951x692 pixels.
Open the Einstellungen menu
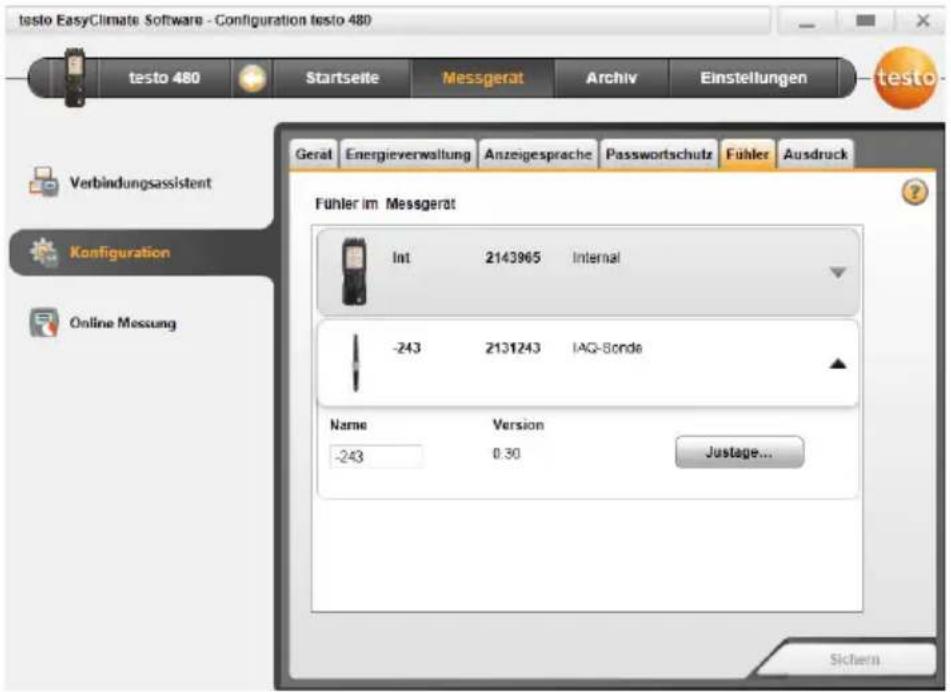point(753,78)
